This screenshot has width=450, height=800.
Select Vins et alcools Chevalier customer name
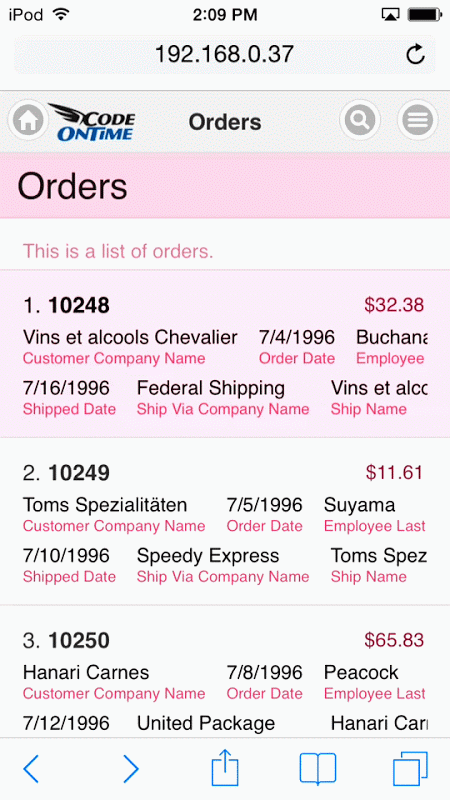[x=130, y=337]
